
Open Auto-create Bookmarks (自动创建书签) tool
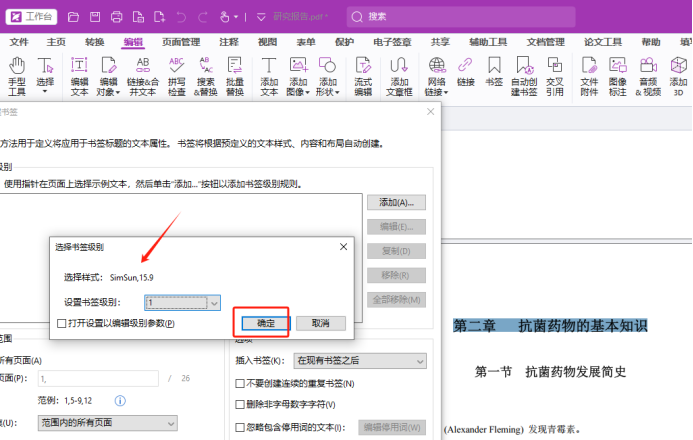[x=524, y=74]
